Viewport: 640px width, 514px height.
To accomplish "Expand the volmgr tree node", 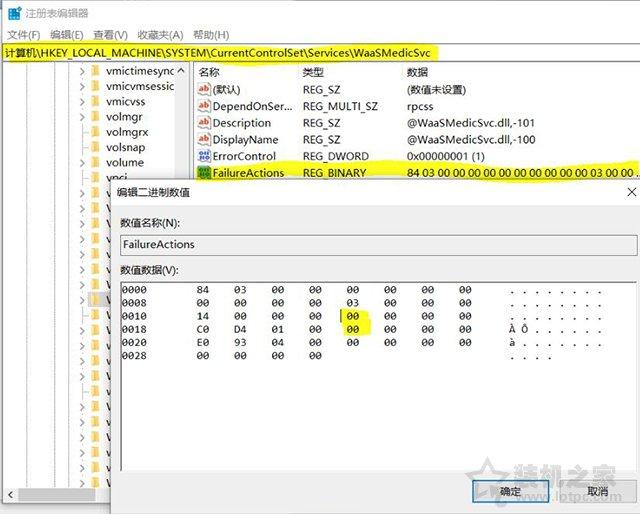I will point(82,117).
